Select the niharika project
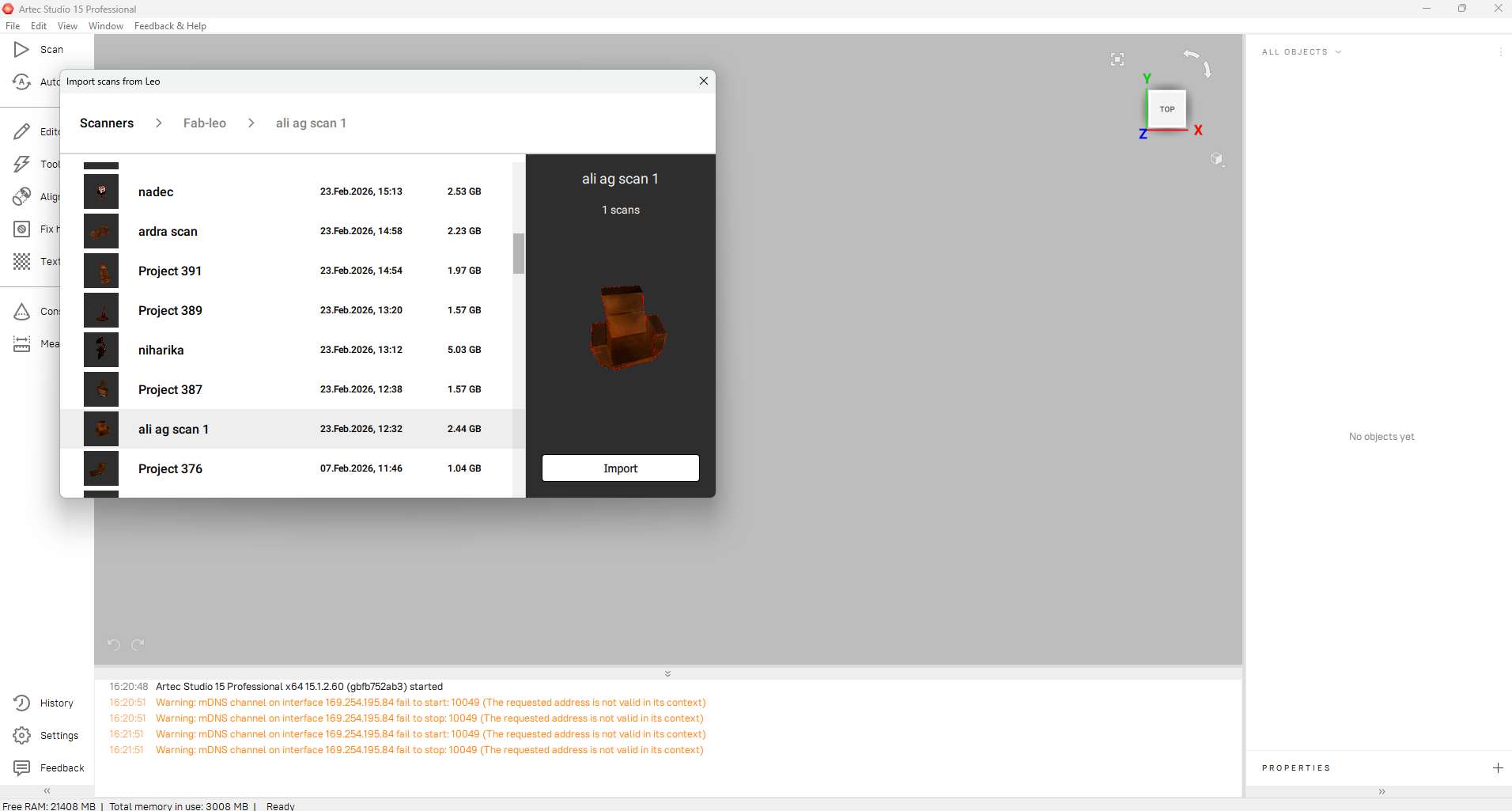Screen dimensions: 1512x811 tap(286, 350)
